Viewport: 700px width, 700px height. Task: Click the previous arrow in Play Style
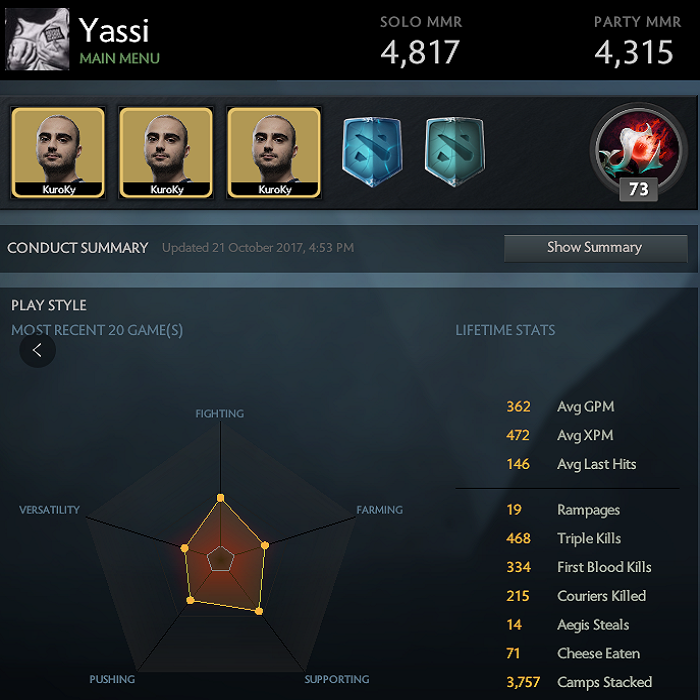(x=38, y=350)
